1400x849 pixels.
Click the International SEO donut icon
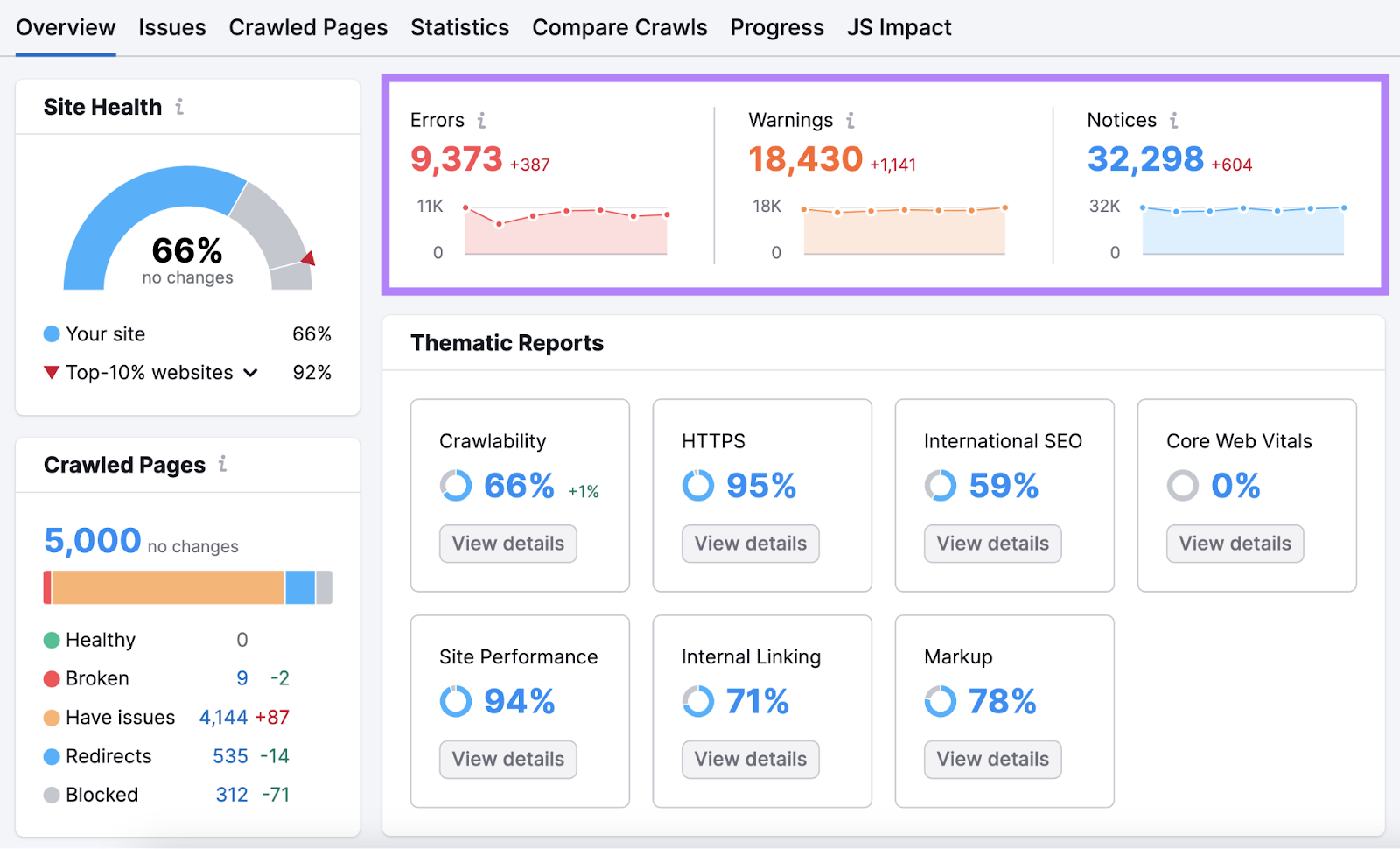click(x=941, y=485)
